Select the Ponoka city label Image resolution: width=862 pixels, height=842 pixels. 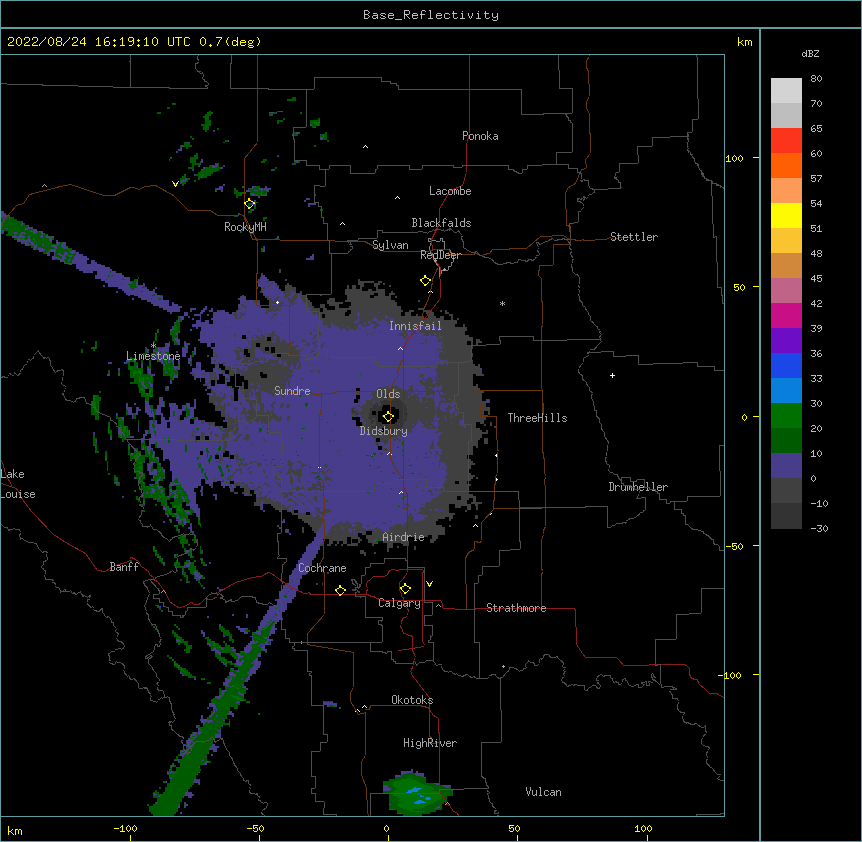click(480, 136)
